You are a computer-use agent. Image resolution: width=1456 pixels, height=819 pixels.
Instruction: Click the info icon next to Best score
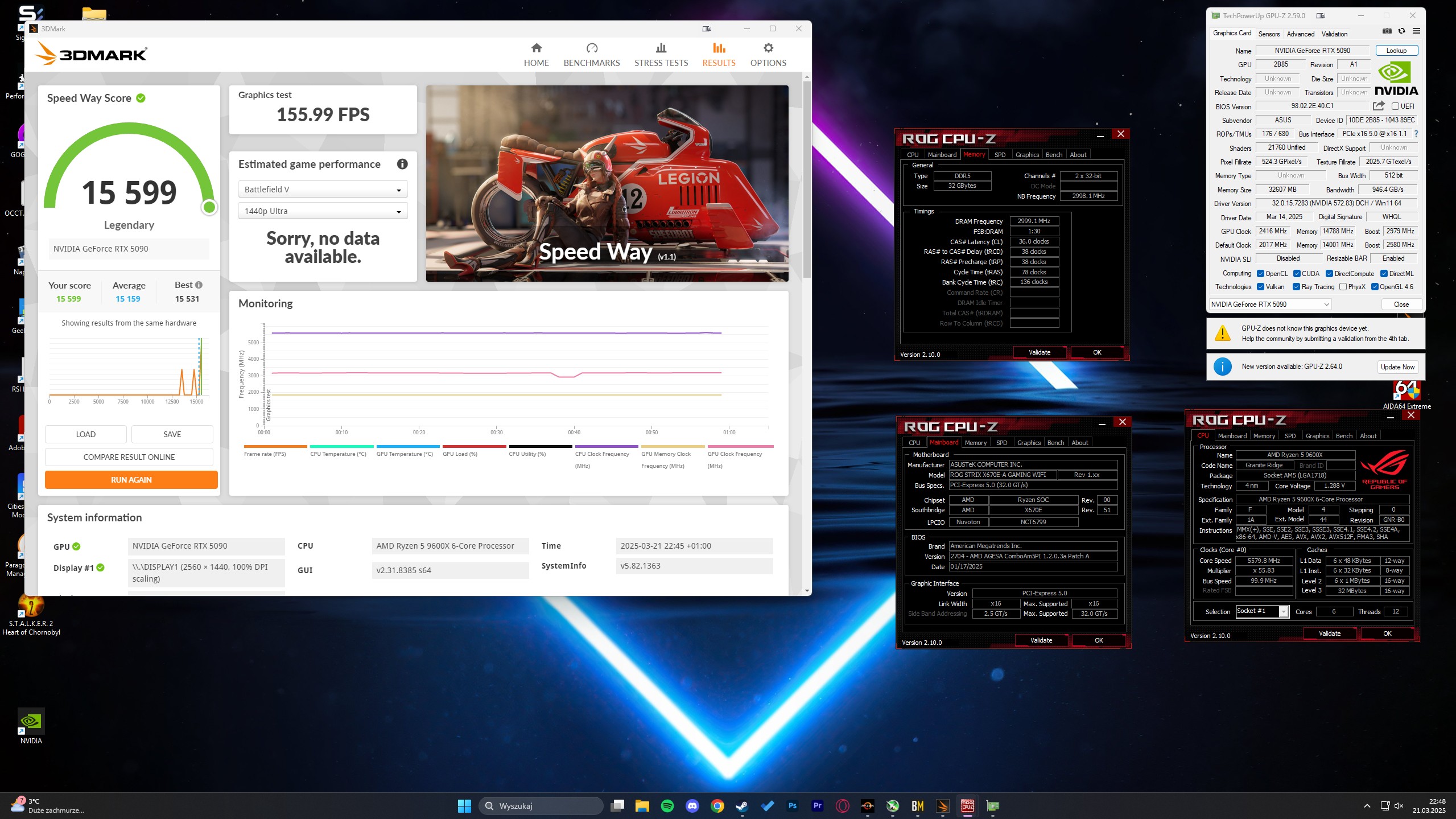click(199, 285)
